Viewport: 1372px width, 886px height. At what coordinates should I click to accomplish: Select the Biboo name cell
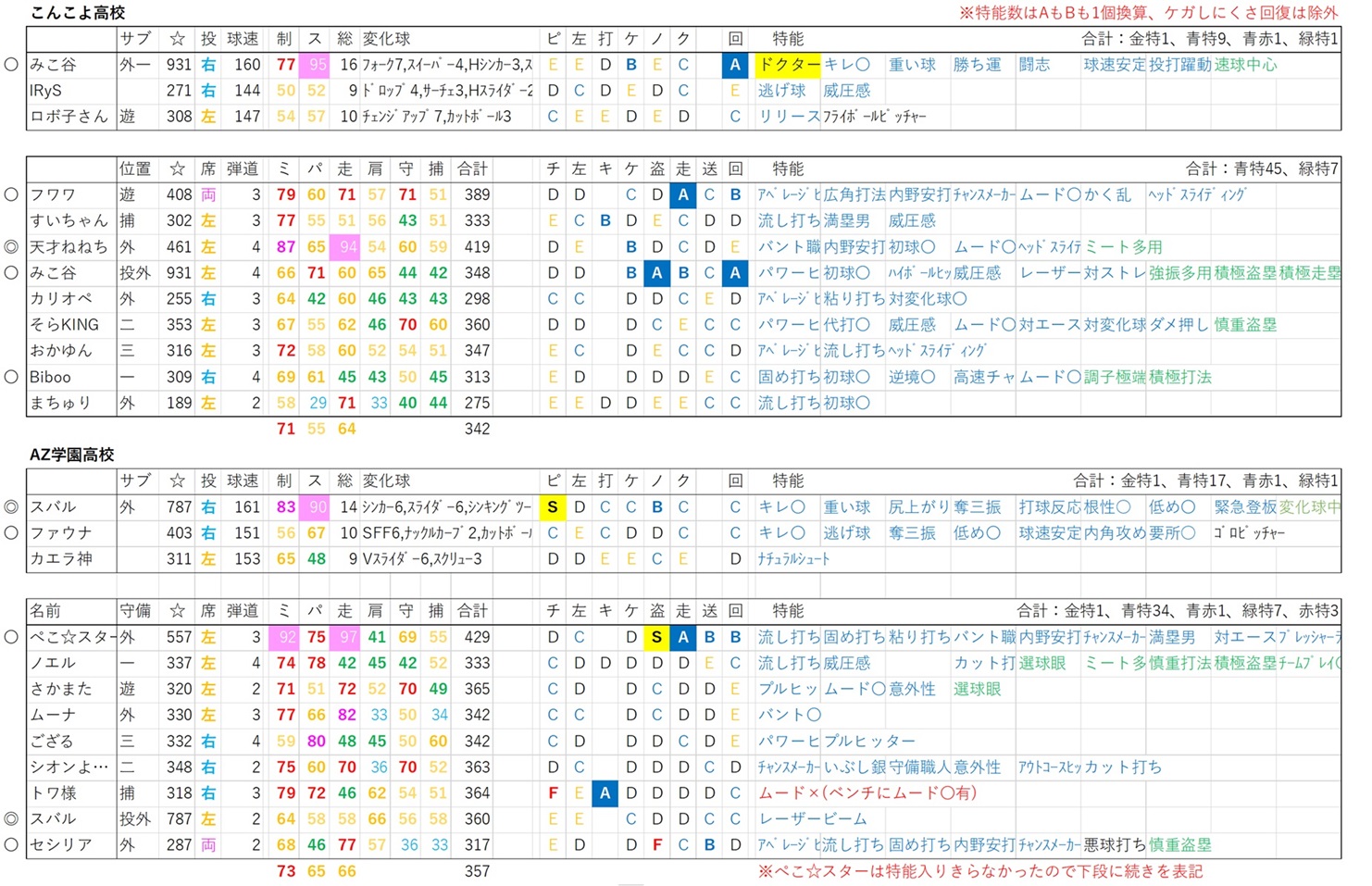pyautogui.click(x=72, y=377)
